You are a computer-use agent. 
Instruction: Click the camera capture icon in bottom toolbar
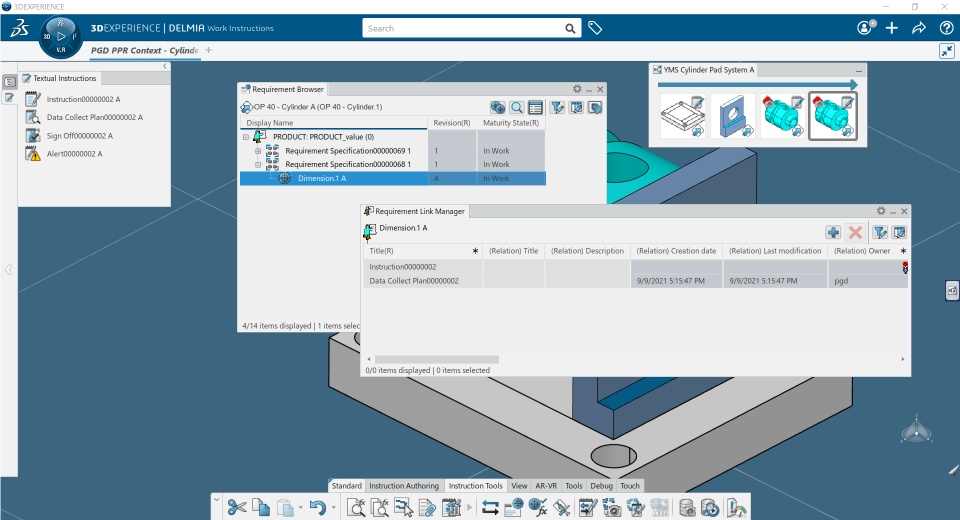click(x=611, y=507)
